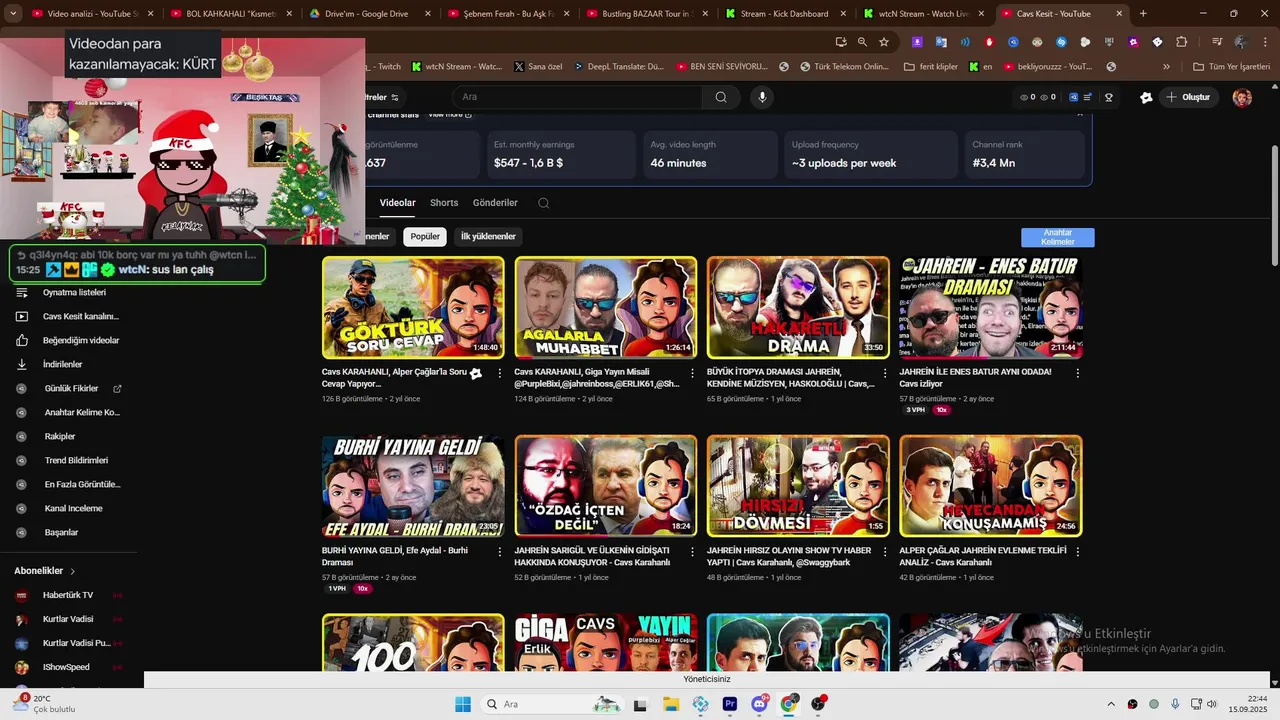Click the blue Anahtar Kelimeler button

[1057, 238]
